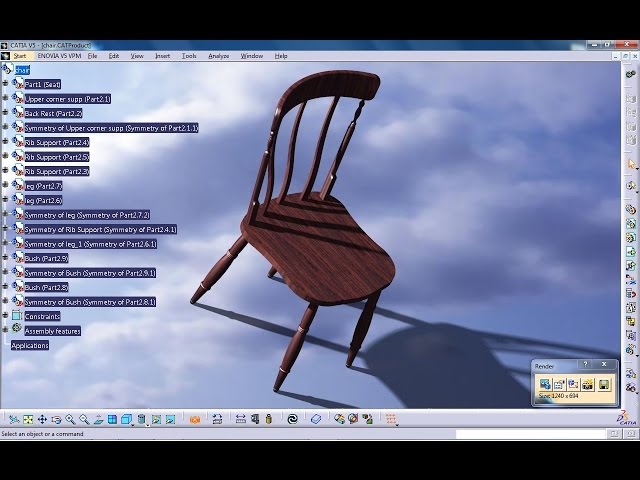Click the save floppy icon in Render dialog
Viewport: 640px width, 480px height.
pyautogui.click(x=604, y=384)
